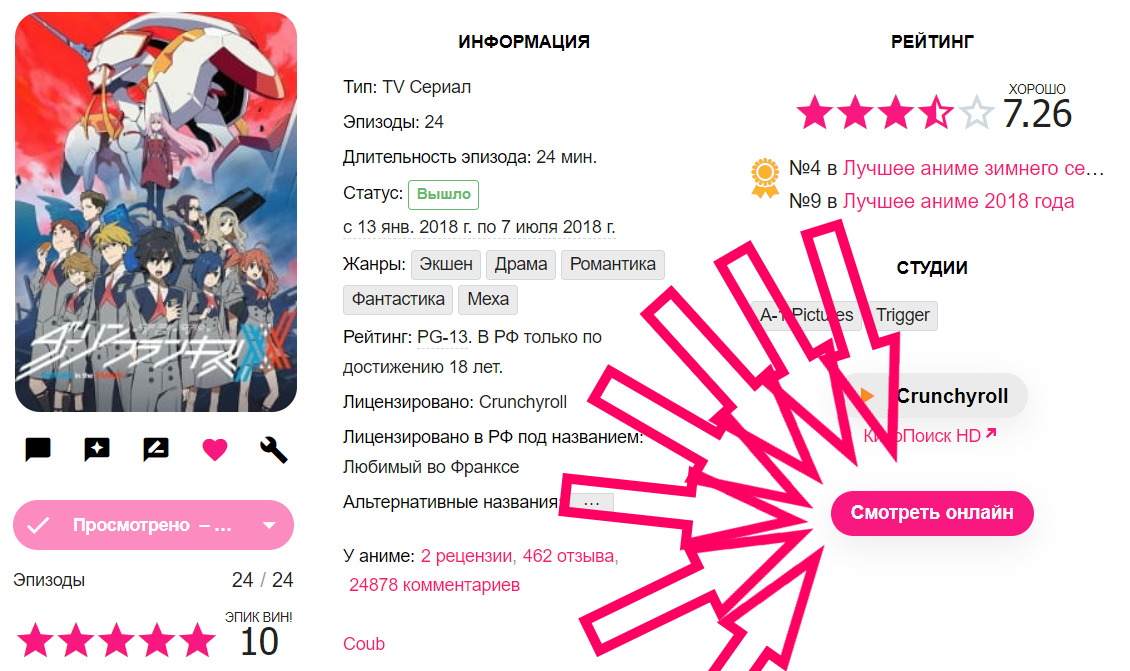Expand the Просмотрено status dropdown arrow

pos(270,525)
